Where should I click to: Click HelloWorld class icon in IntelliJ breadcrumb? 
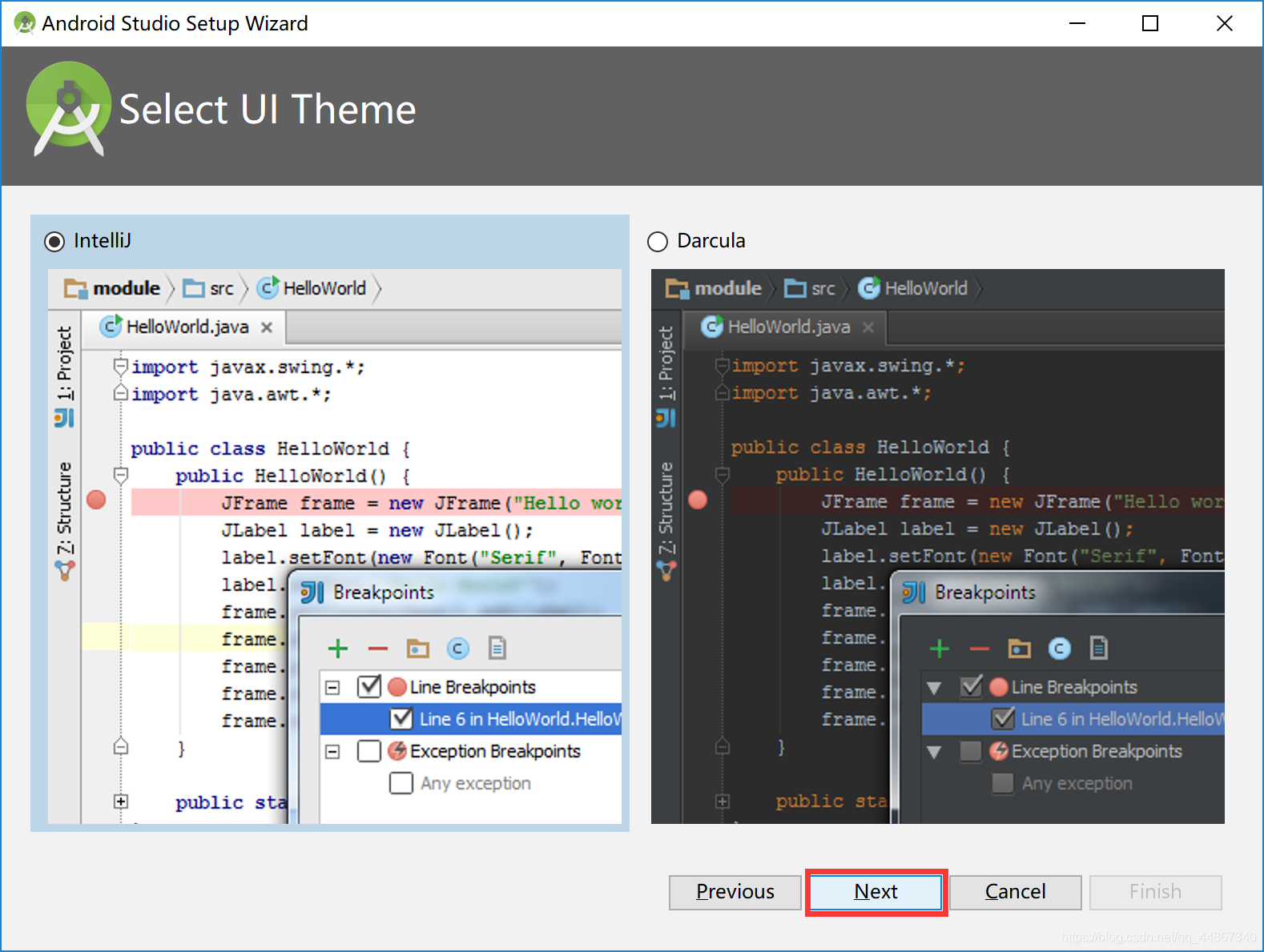click(268, 287)
